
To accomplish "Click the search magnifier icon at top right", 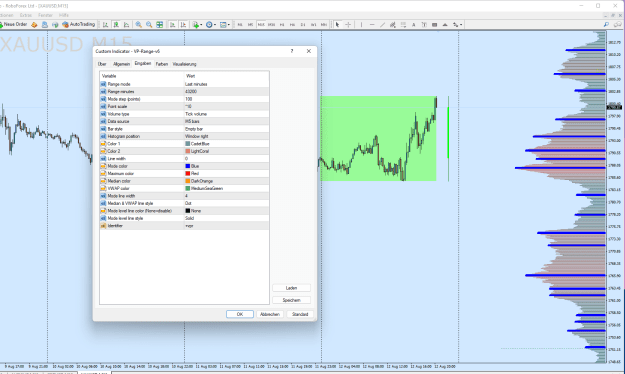I will tap(606, 25).
